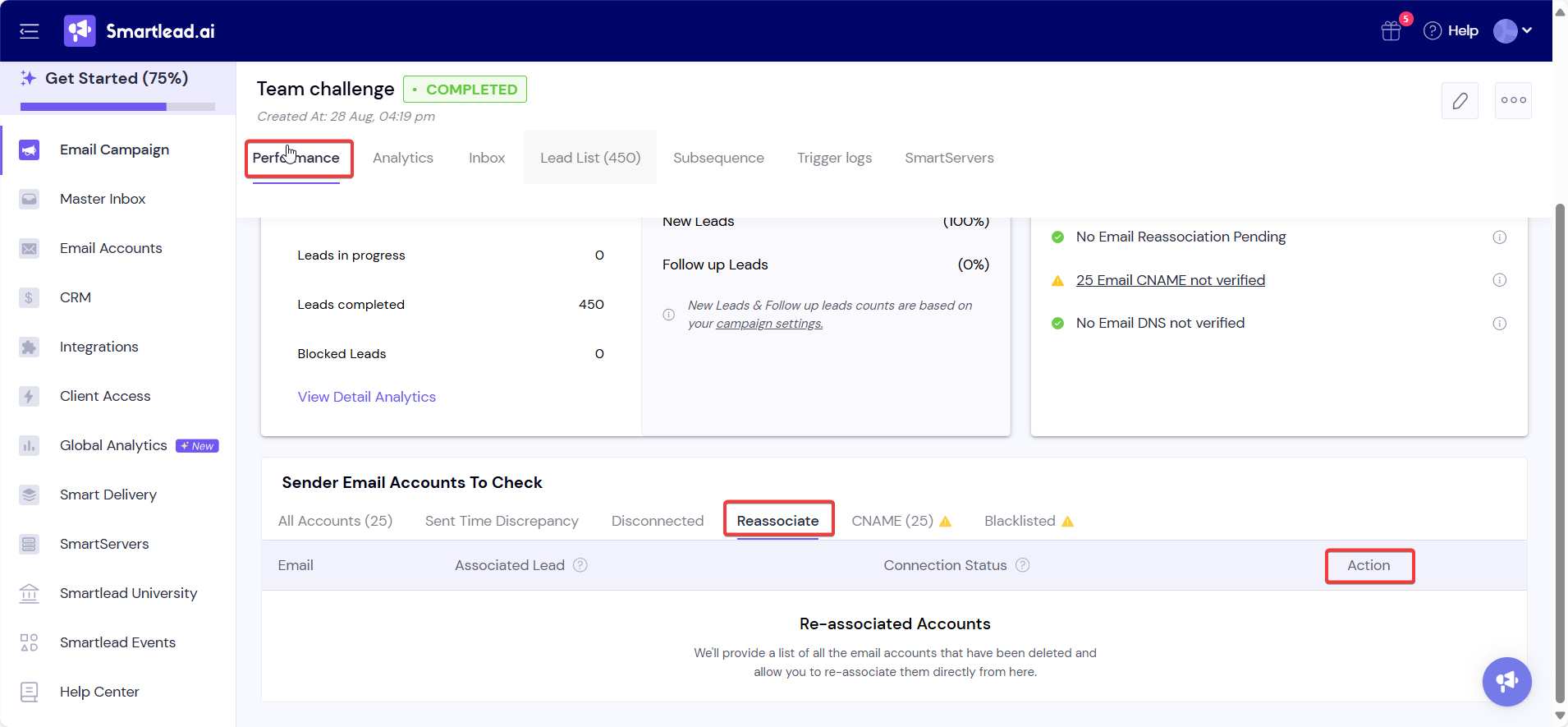Click the New badge on Global Analytics

click(x=197, y=446)
